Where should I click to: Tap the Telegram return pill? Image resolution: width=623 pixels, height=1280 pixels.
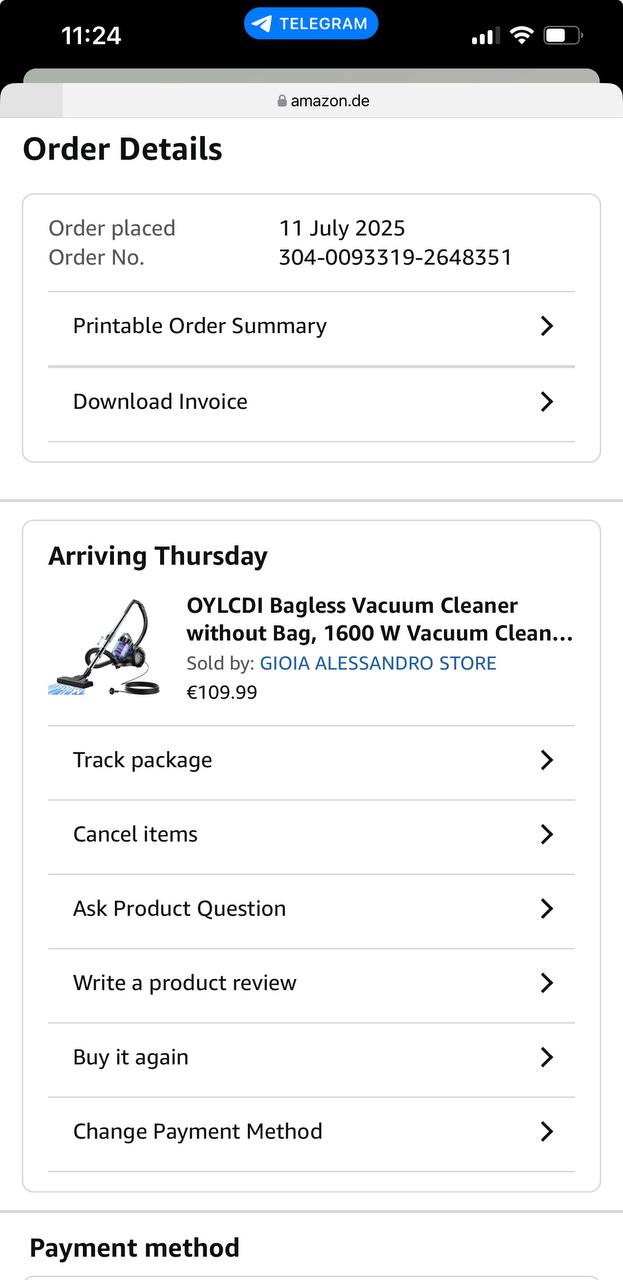(x=311, y=24)
